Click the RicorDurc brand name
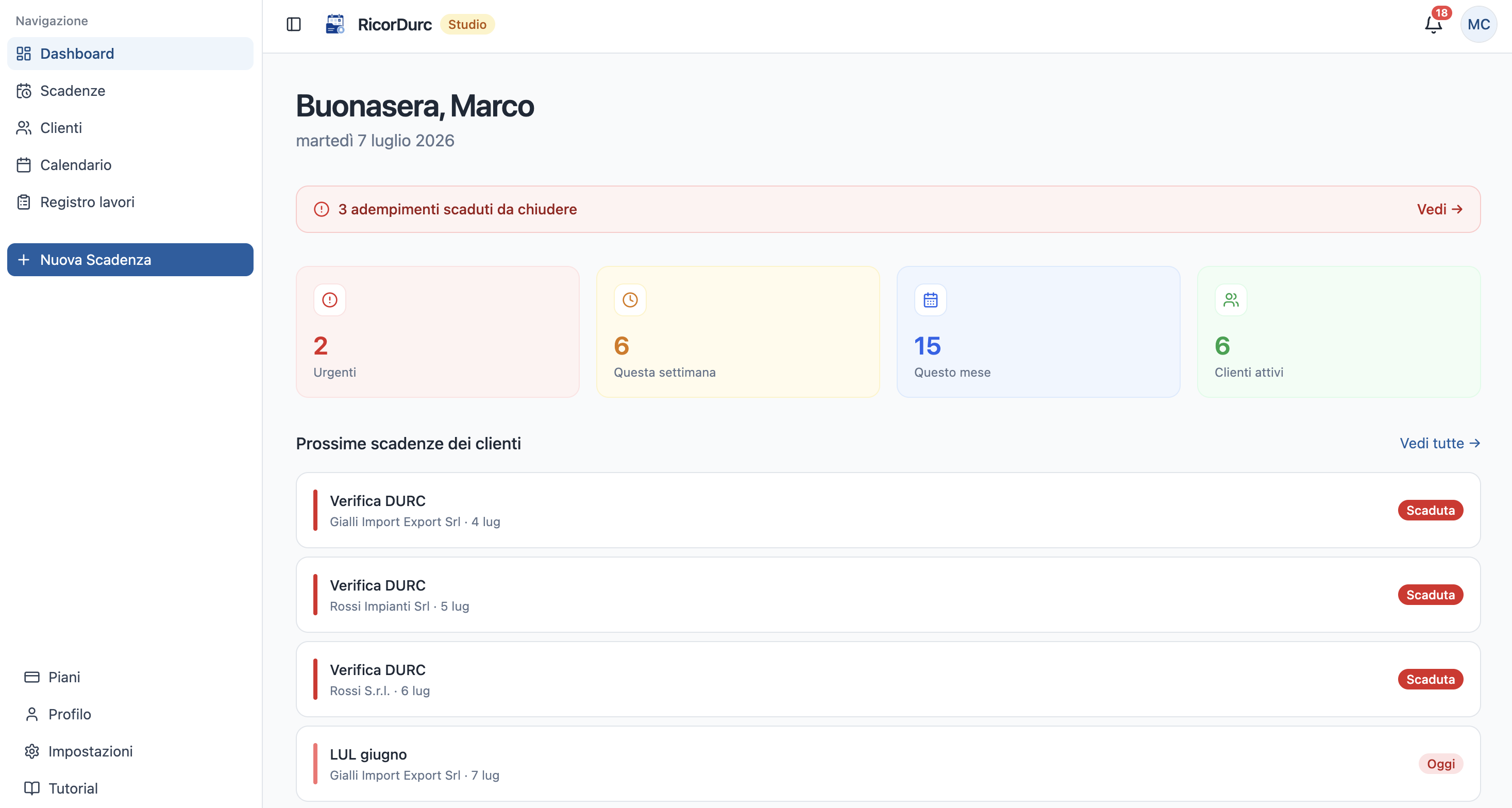This screenshot has width=1512, height=808. pos(394,24)
